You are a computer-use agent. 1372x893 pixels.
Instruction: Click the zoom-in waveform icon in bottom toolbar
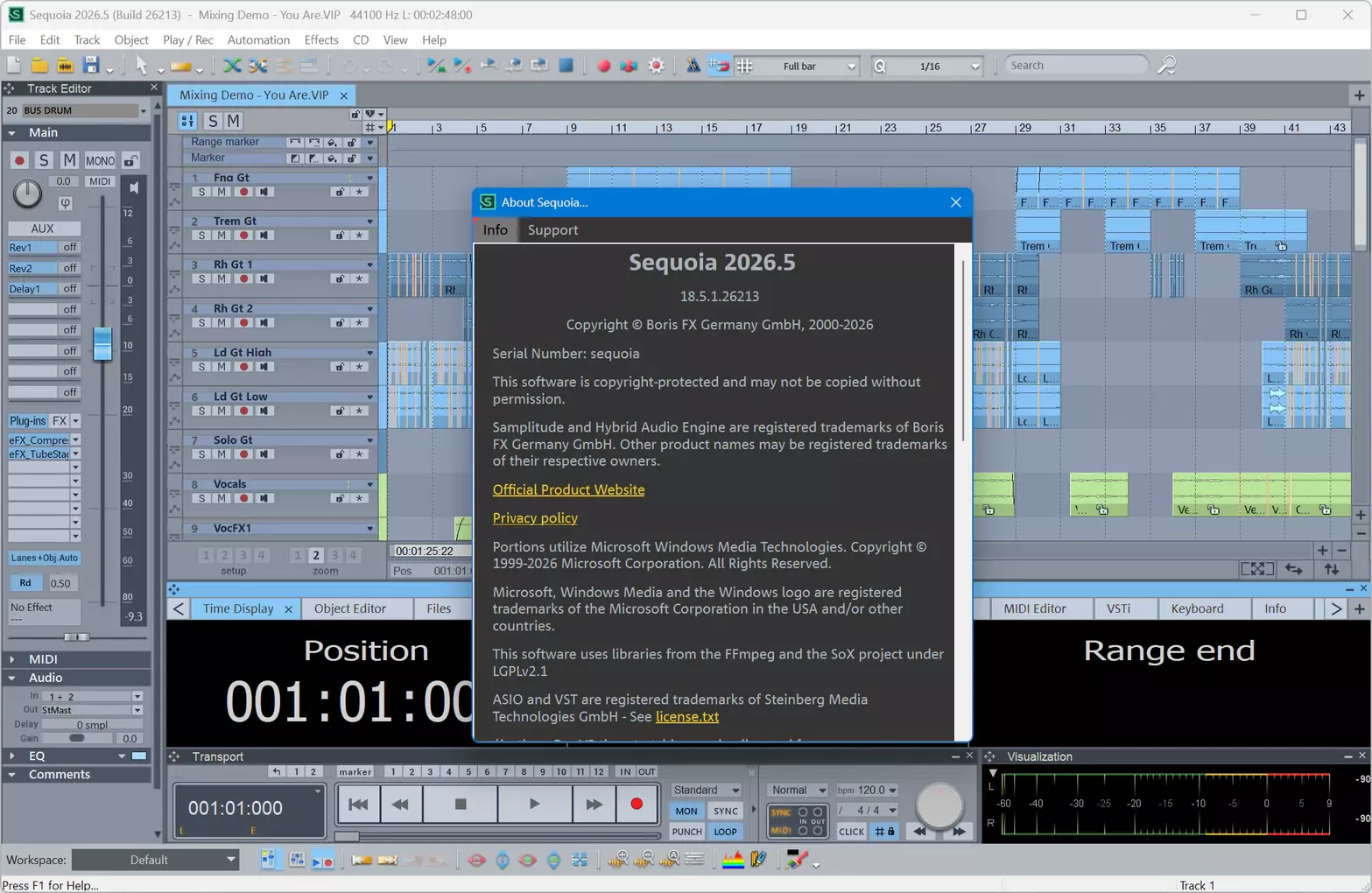tap(617, 860)
